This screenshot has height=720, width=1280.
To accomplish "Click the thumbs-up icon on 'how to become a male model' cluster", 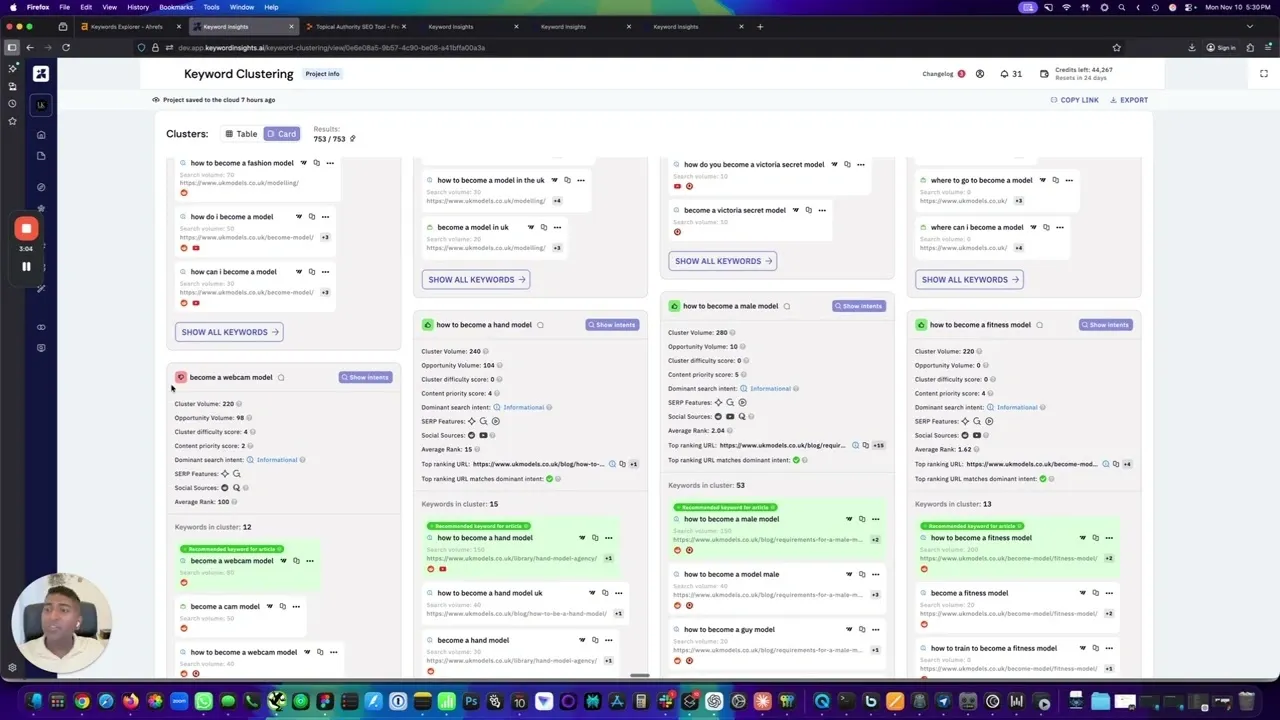I will point(674,306).
